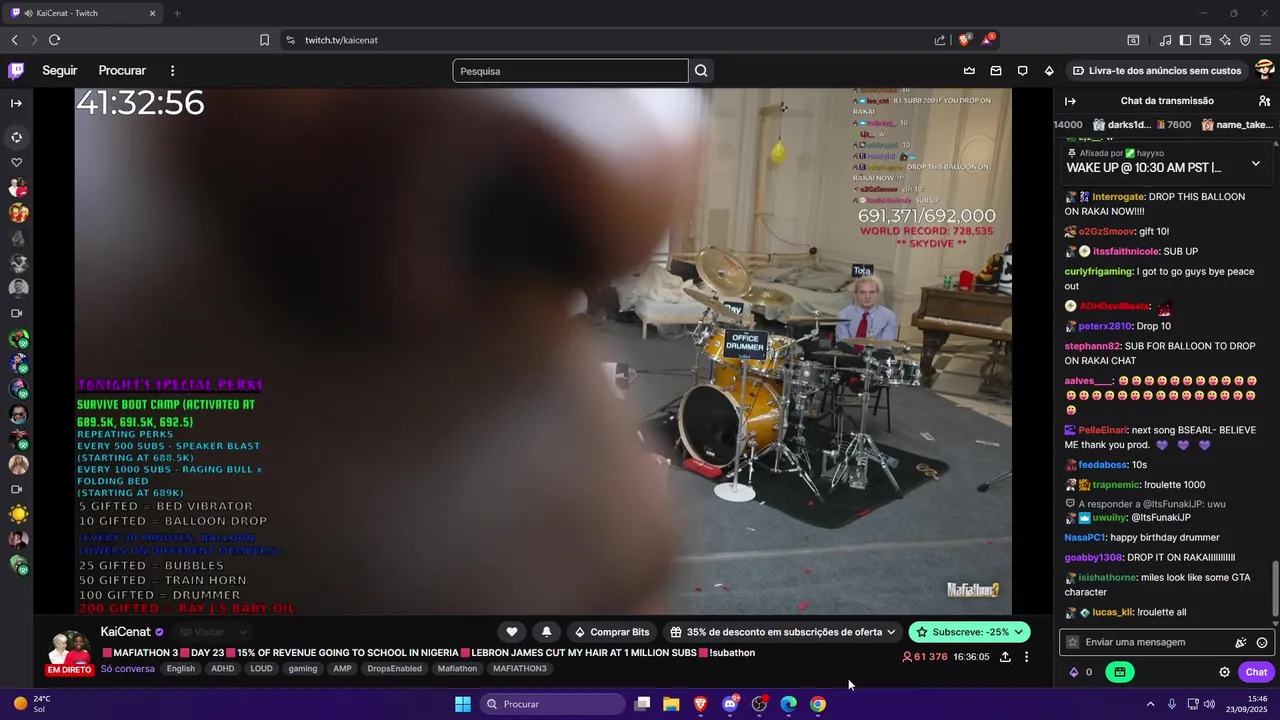Open the Subscreve: -25% subscribe dropdown
This screenshot has height=720, width=1280.
pyautogui.click(x=969, y=632)
